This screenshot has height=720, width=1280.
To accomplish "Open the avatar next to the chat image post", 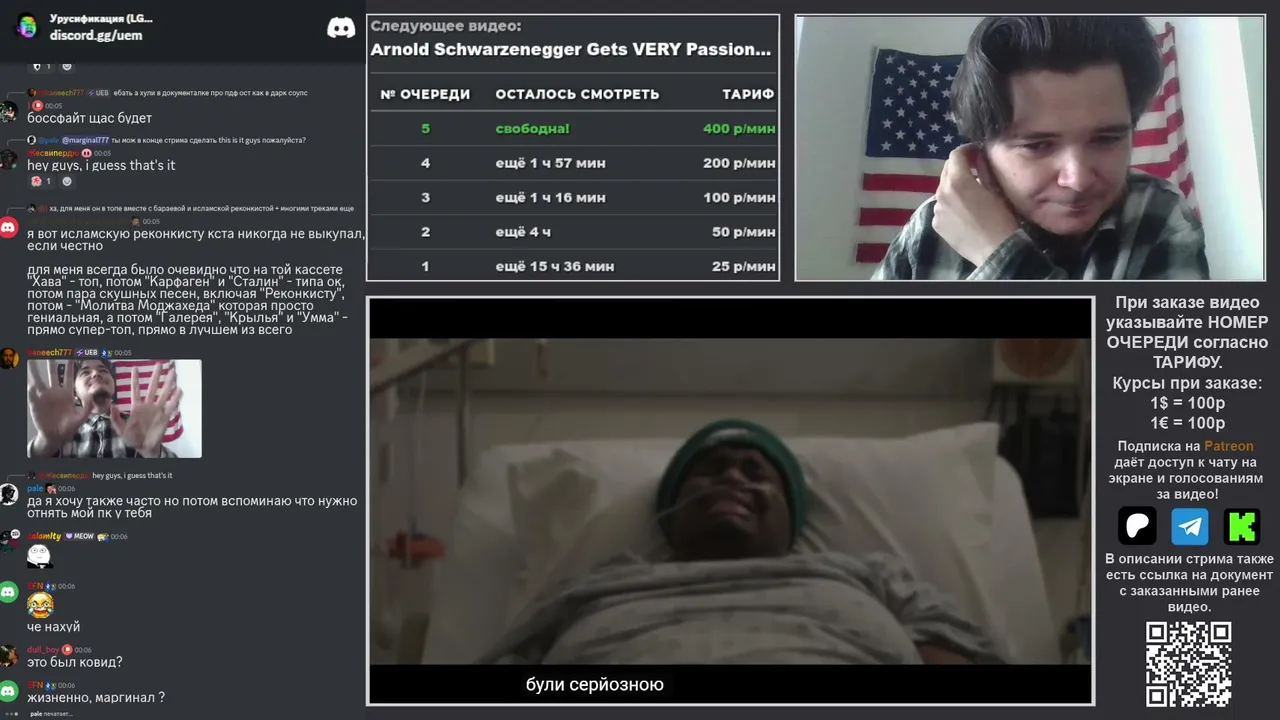I will (9, 358).
